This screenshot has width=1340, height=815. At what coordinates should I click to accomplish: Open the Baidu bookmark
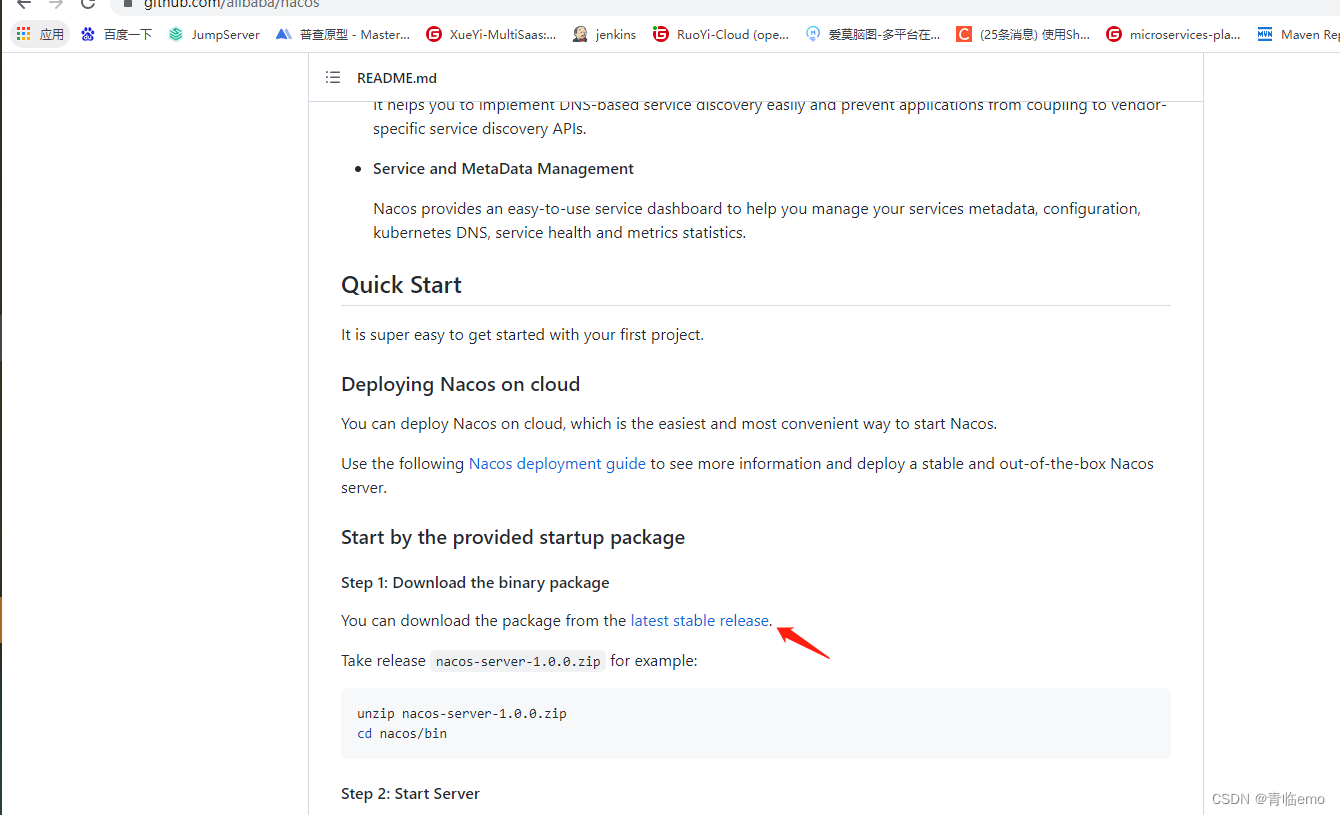117,34
